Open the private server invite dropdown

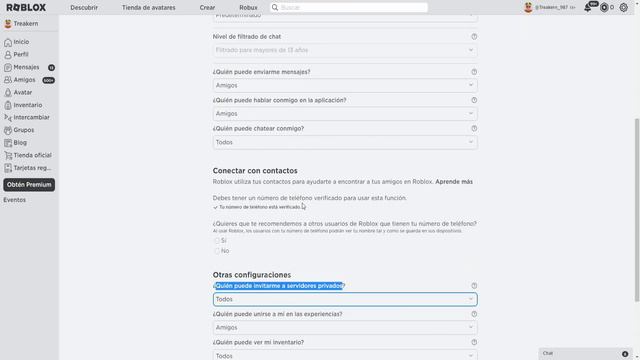coord(345,299)
